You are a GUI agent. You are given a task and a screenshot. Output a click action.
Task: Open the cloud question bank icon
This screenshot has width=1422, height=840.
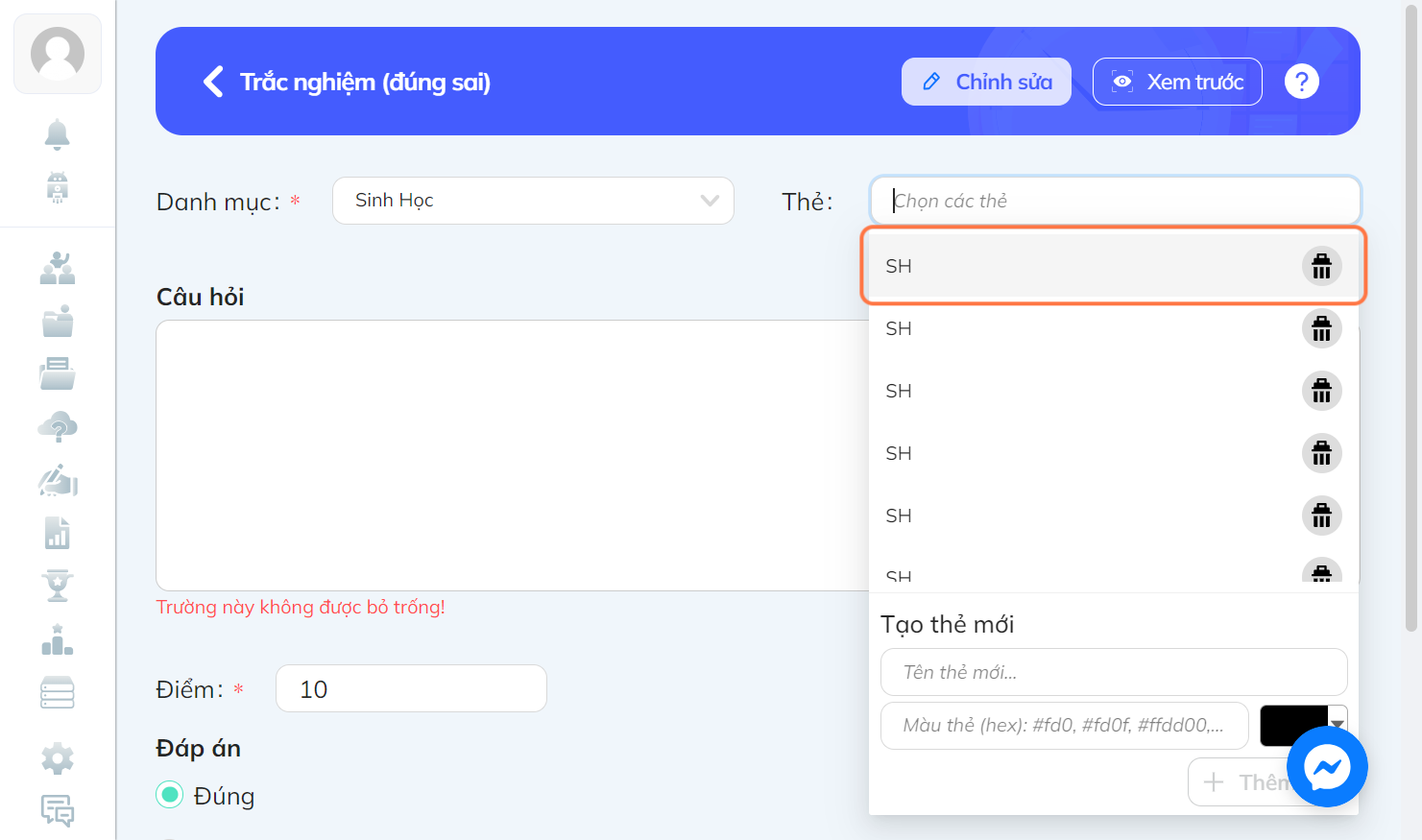[x=58, y=426]
